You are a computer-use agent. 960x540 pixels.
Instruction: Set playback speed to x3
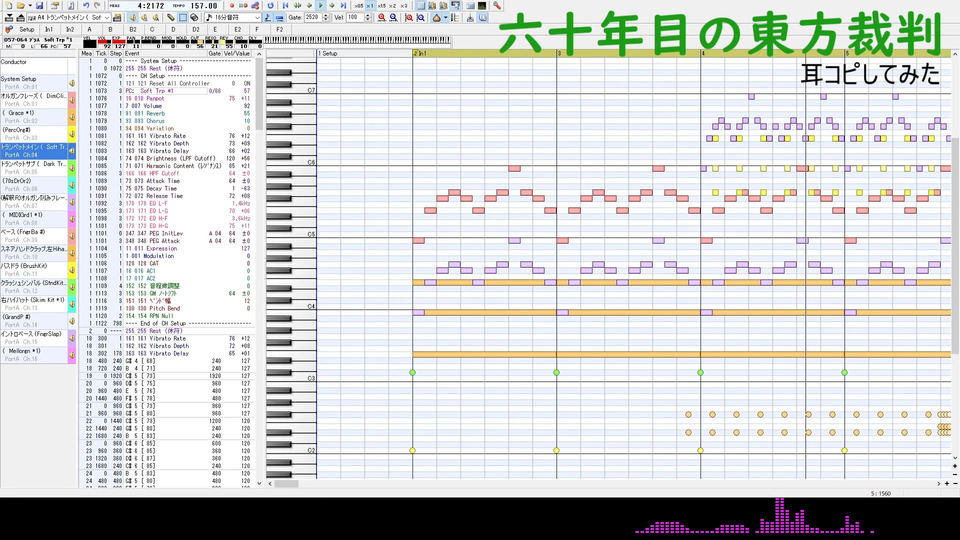click(404, 6)
